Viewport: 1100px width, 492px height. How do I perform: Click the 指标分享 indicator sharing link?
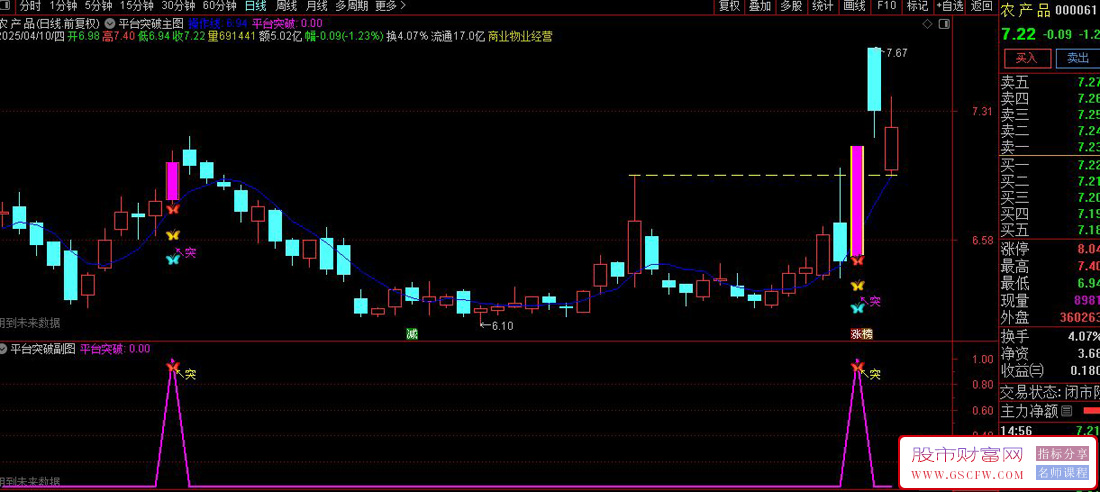1062,453
